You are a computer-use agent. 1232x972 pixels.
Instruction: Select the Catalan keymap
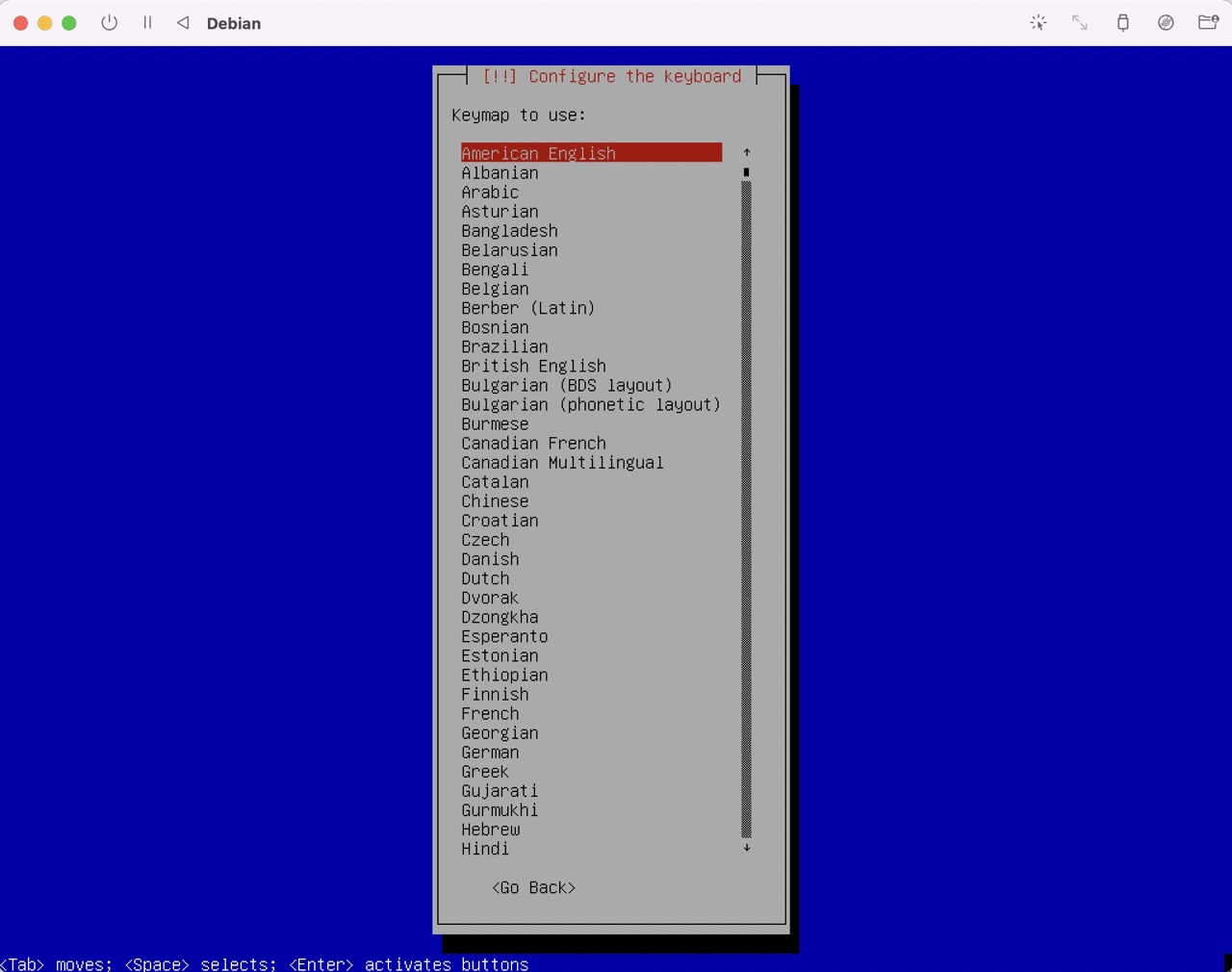point(495,482)
